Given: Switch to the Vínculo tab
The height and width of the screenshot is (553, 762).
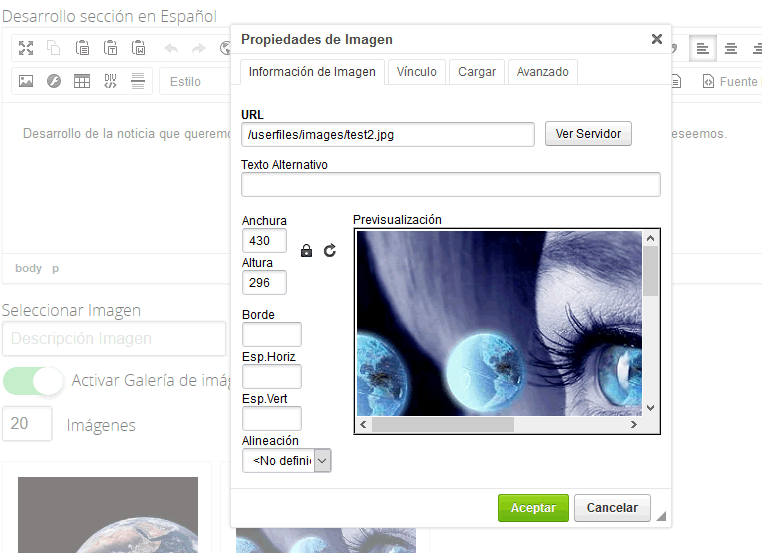Looking at the screenshot, I should coord(416,72).
